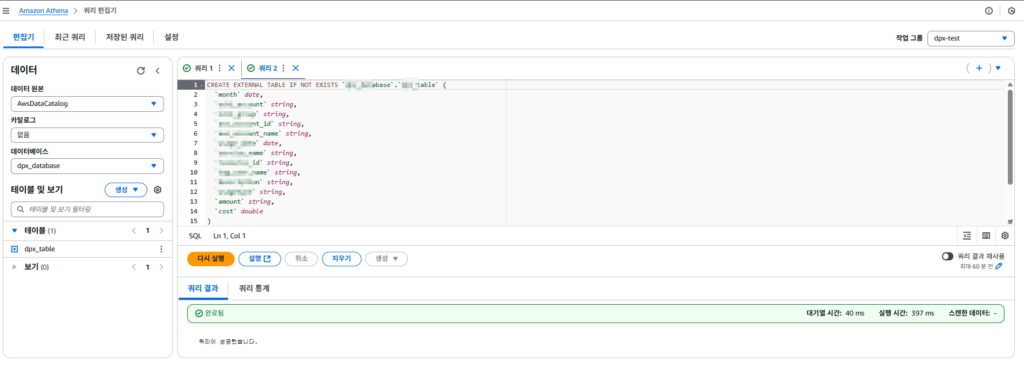Screen dimensions: 1024x376
Task: Collapse the 데이터 side panel
Action: (x=157, y=70)
